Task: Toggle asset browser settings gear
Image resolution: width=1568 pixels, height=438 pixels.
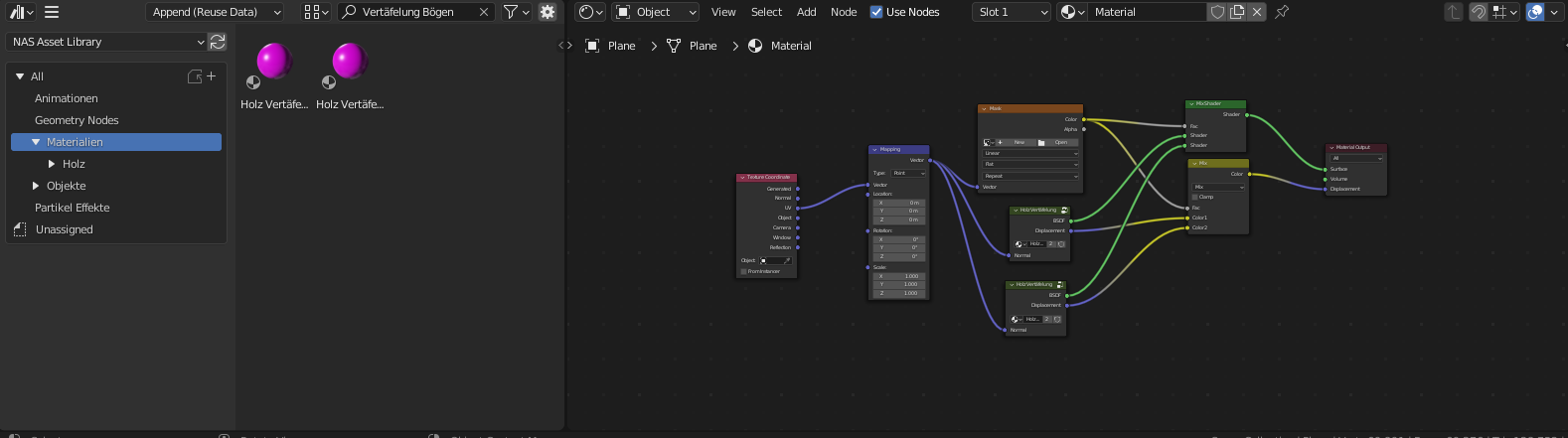Action: [548, 12]
